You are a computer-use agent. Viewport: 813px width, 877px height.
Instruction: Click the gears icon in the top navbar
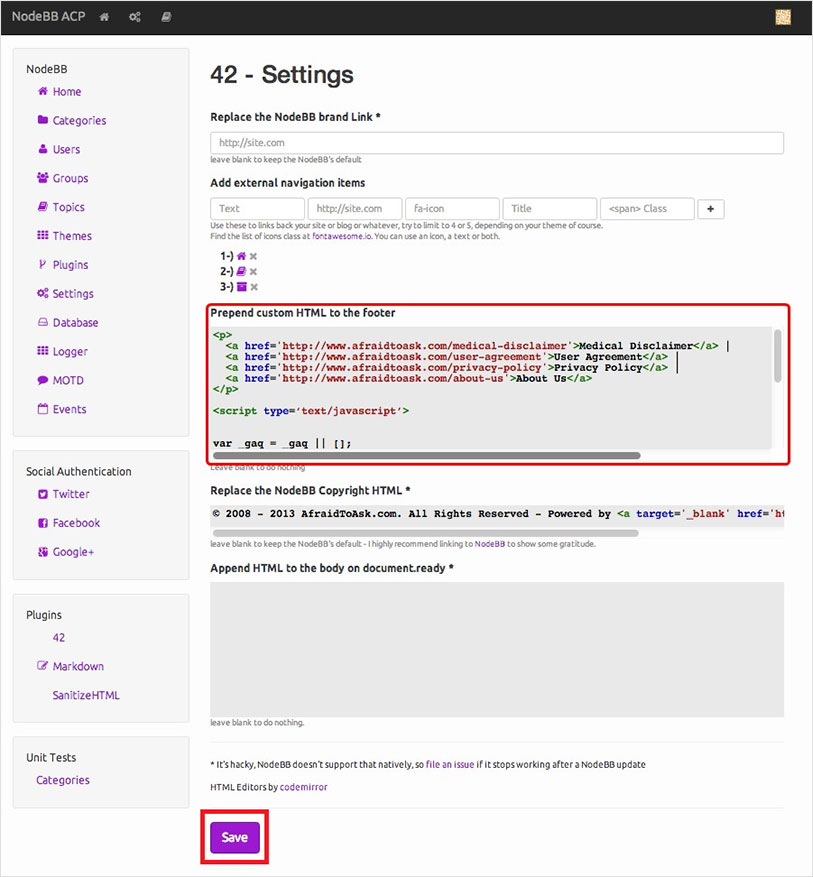(x=134, y=16)
